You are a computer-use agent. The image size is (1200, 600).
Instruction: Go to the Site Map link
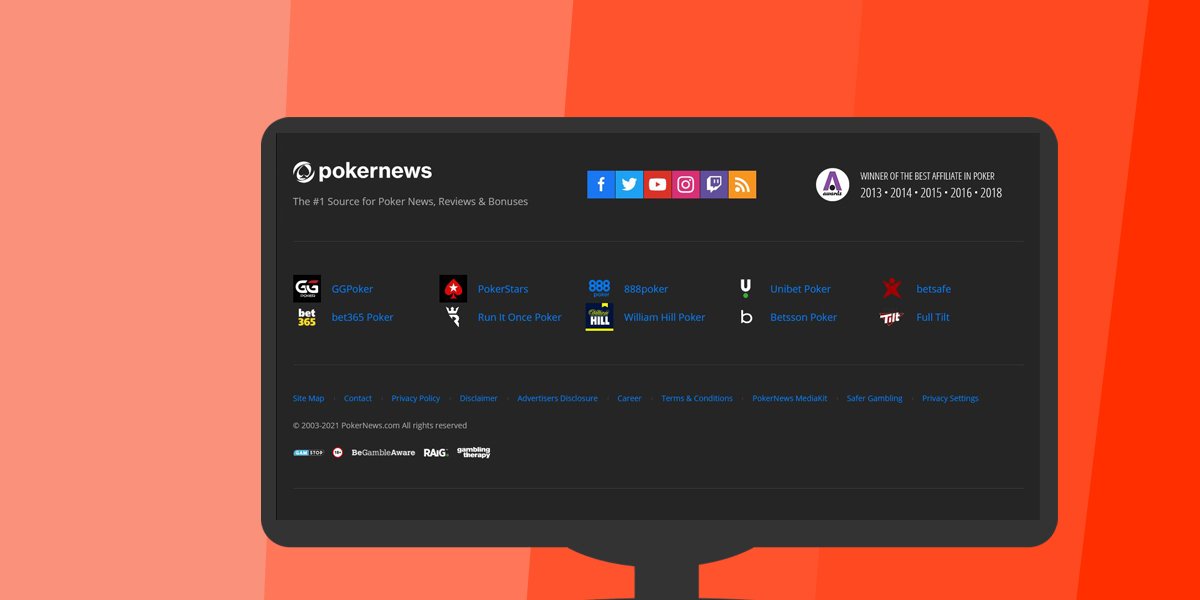(308, 398)
